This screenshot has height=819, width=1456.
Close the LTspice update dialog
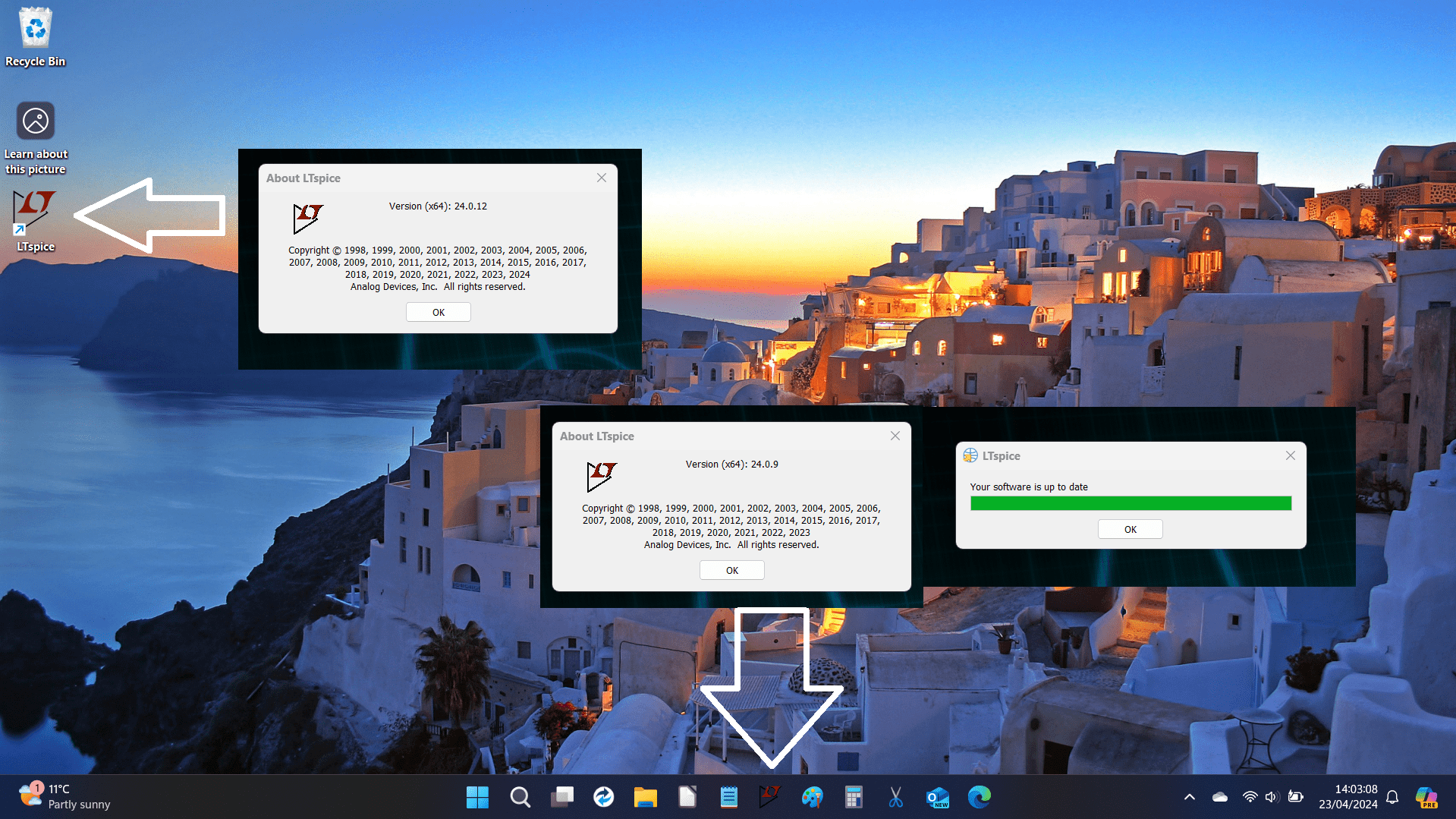pos(1291,455)
